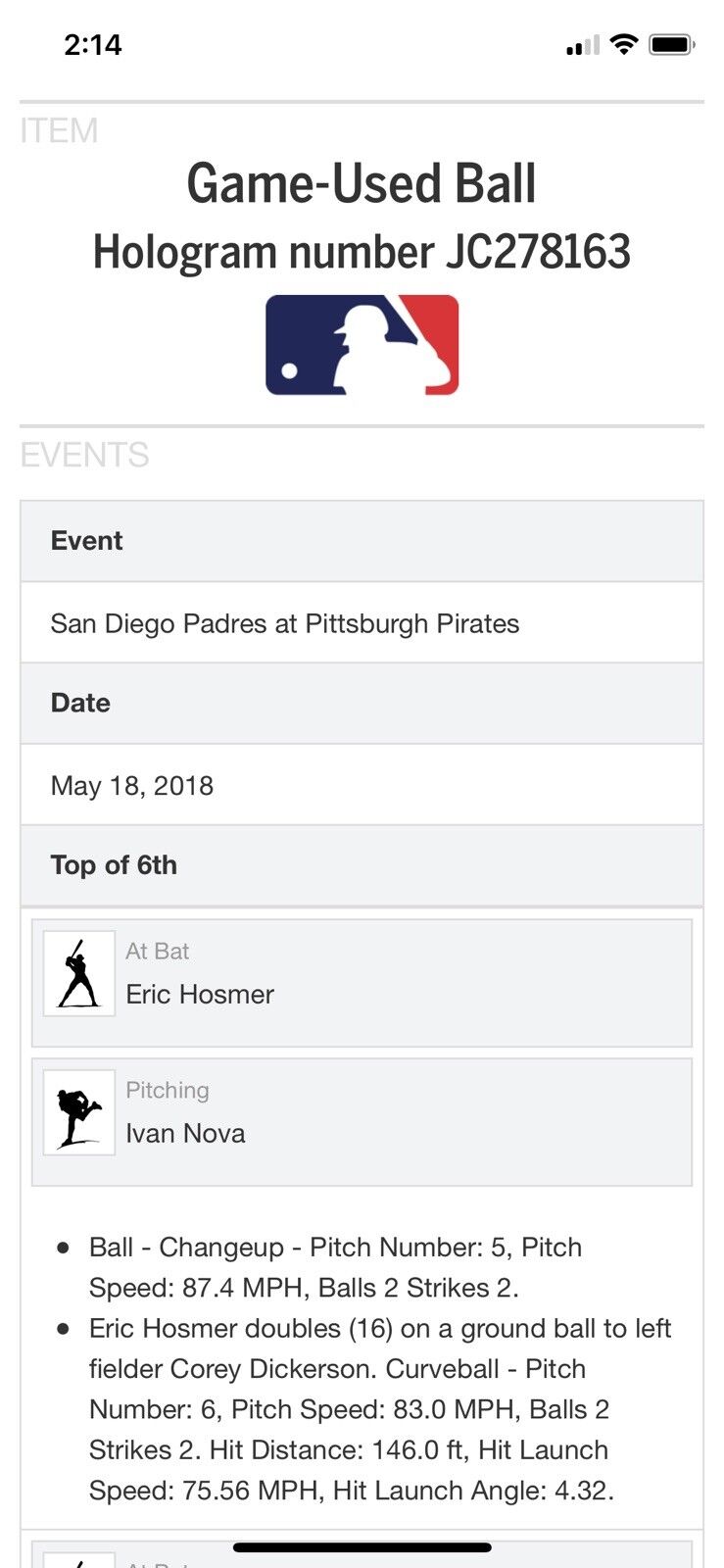Tap the battery status icon
The image size is (724, 1568).
pos(672,44)
